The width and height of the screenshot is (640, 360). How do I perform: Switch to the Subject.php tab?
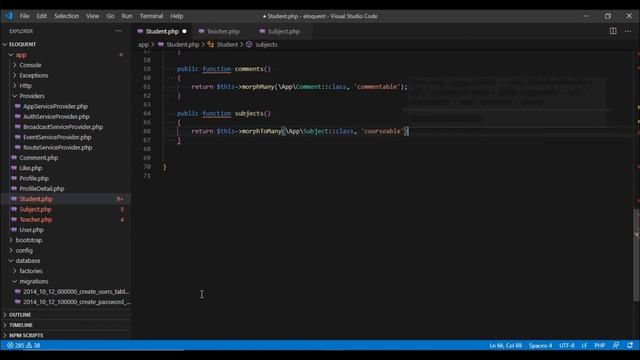click(284, 31)
